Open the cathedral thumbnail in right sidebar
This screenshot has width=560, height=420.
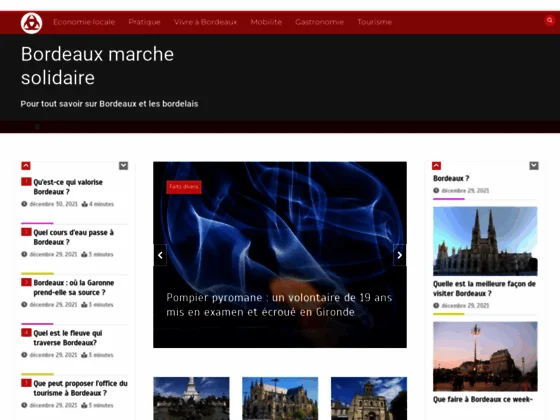click(x=485, y=241)
